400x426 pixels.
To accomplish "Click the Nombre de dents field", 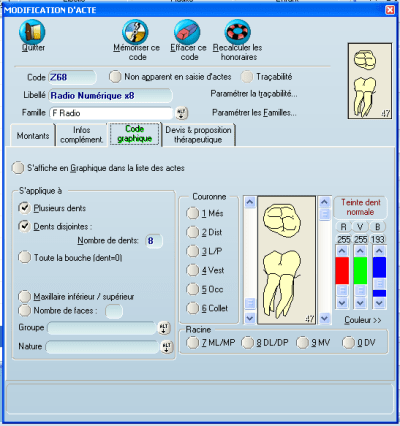I will [x=154, y=241].
